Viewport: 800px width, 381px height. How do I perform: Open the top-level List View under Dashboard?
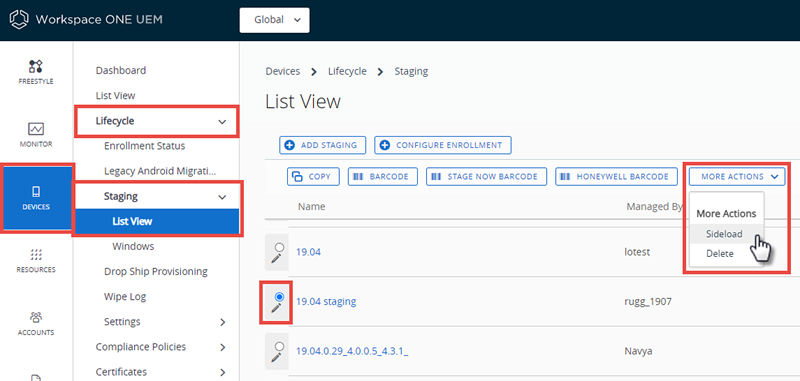point(115,95)
